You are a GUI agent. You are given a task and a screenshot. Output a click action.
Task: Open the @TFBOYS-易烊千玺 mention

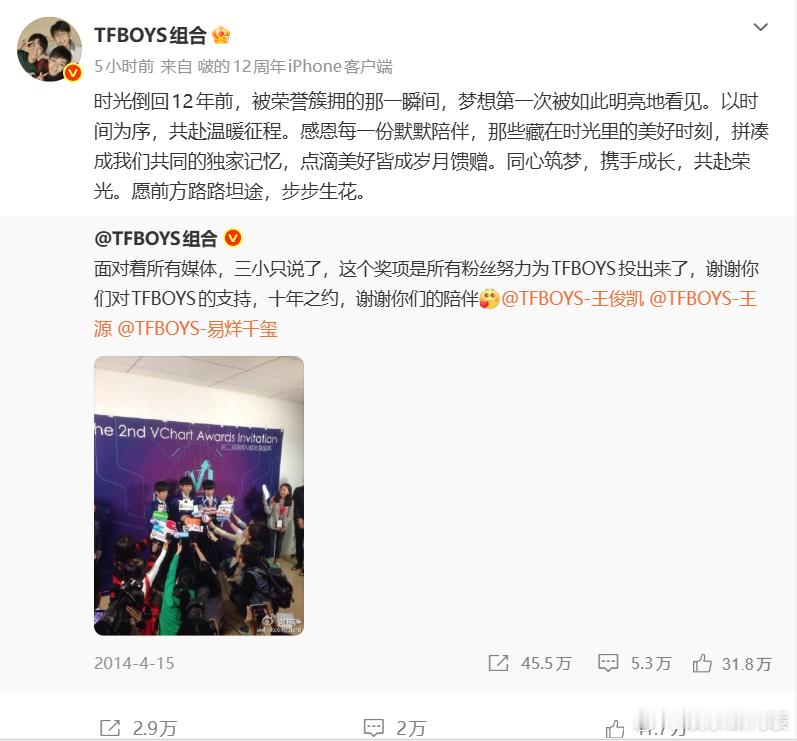click(197, 329)
